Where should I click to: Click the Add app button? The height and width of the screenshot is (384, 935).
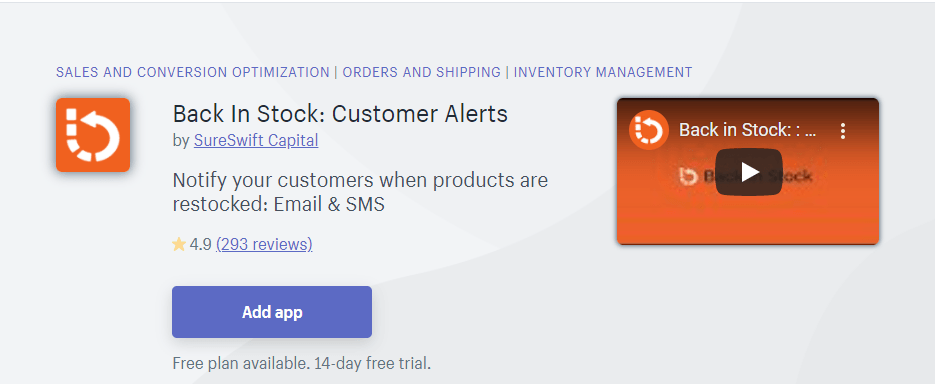272,312
